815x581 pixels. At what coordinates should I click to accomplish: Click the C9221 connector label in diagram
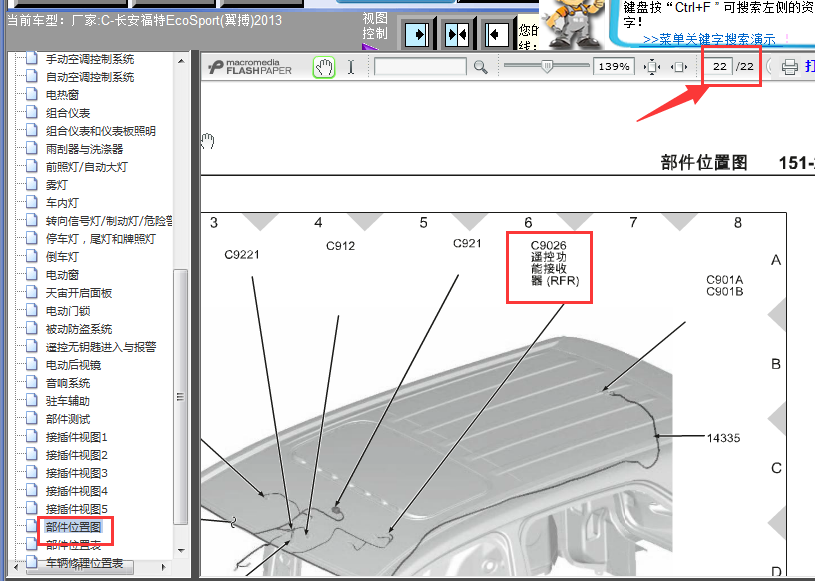[x=242, y=255]
